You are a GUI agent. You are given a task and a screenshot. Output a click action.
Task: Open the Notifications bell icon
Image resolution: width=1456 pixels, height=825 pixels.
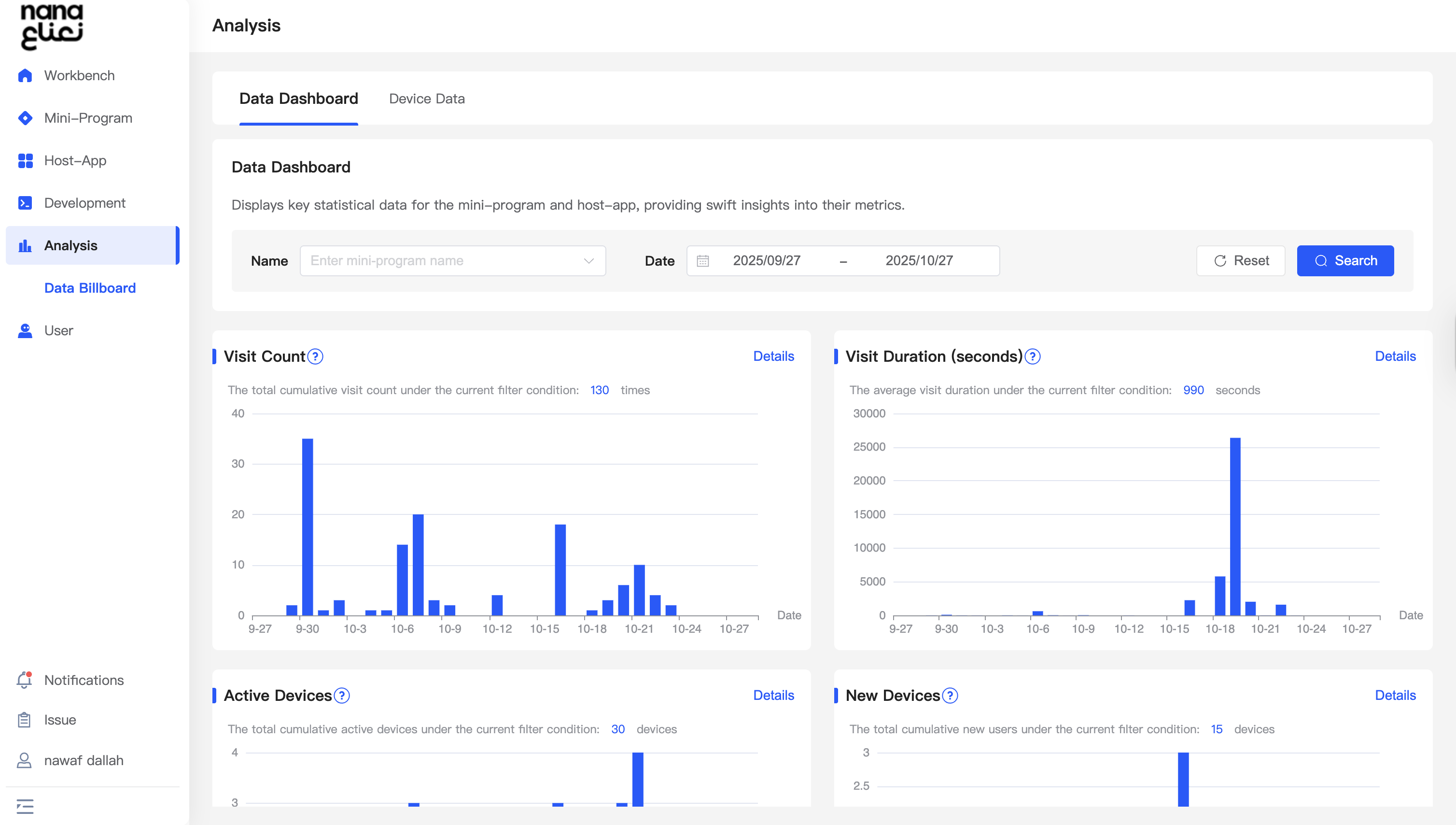24,680
